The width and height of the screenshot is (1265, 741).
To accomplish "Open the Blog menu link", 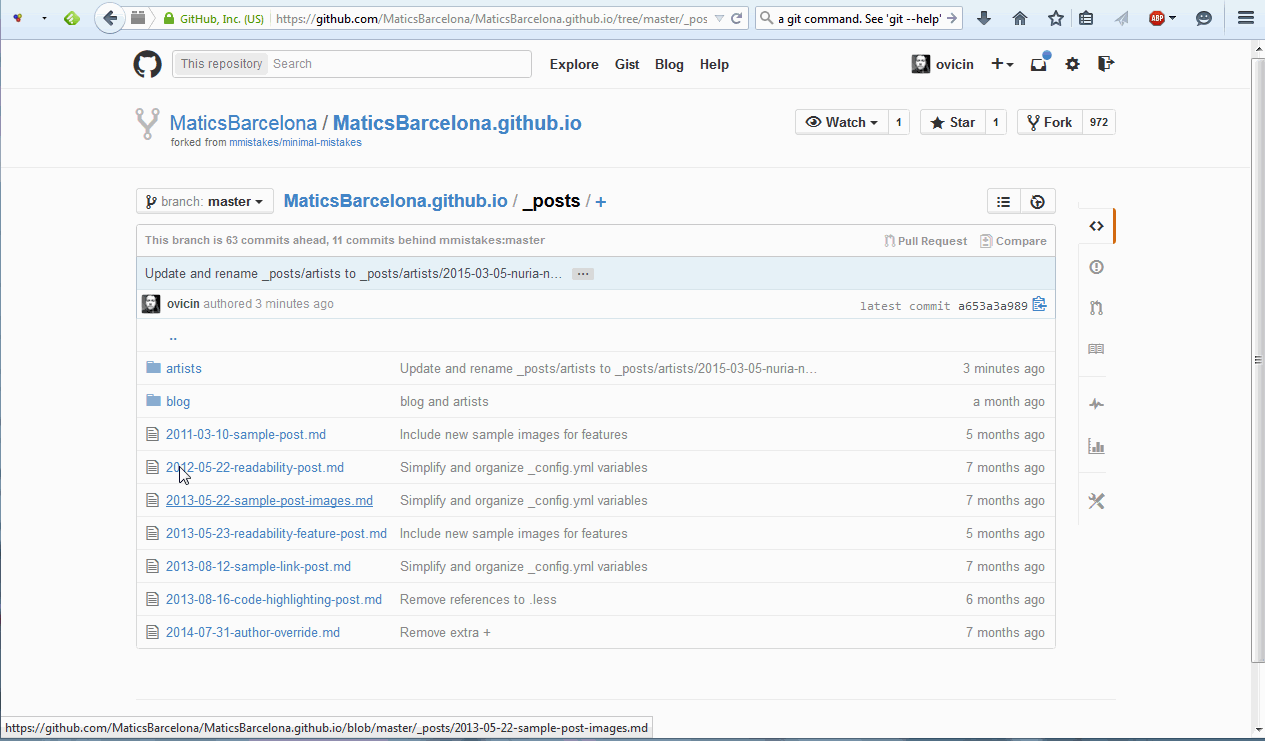I will pyautogui.click(x=669, y=64).
